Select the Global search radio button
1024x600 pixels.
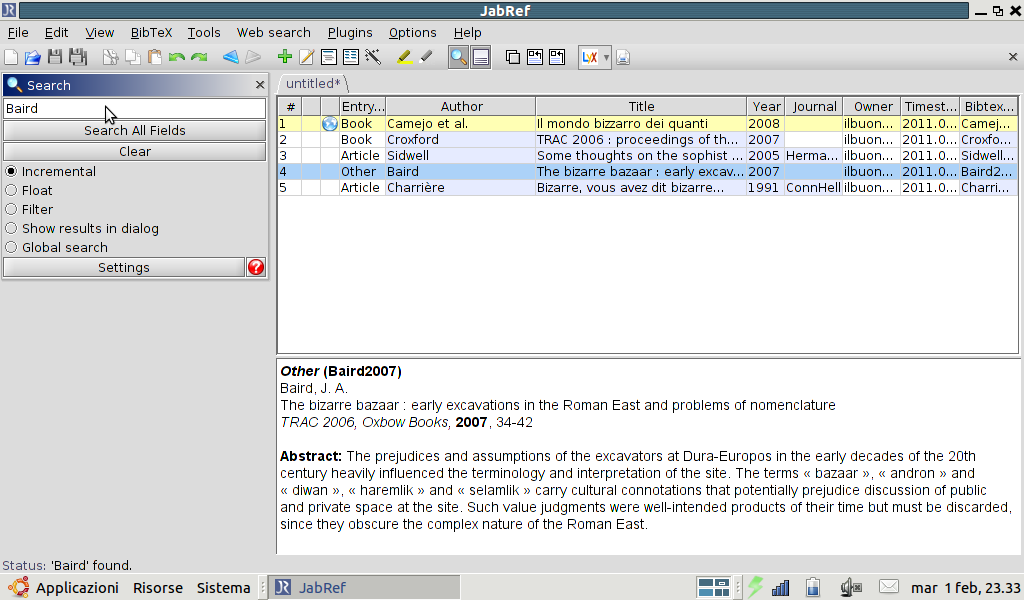click(11, 247)
